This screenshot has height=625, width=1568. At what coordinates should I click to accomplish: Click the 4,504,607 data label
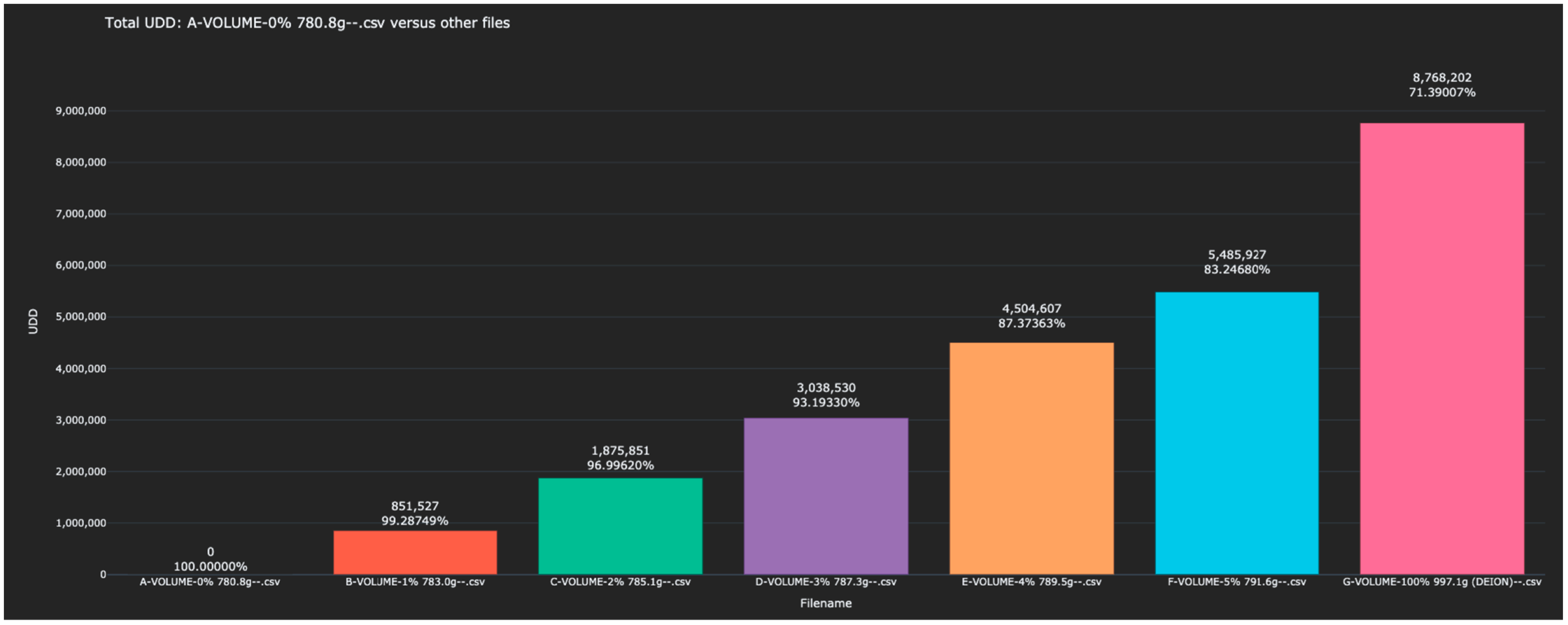1031,308
